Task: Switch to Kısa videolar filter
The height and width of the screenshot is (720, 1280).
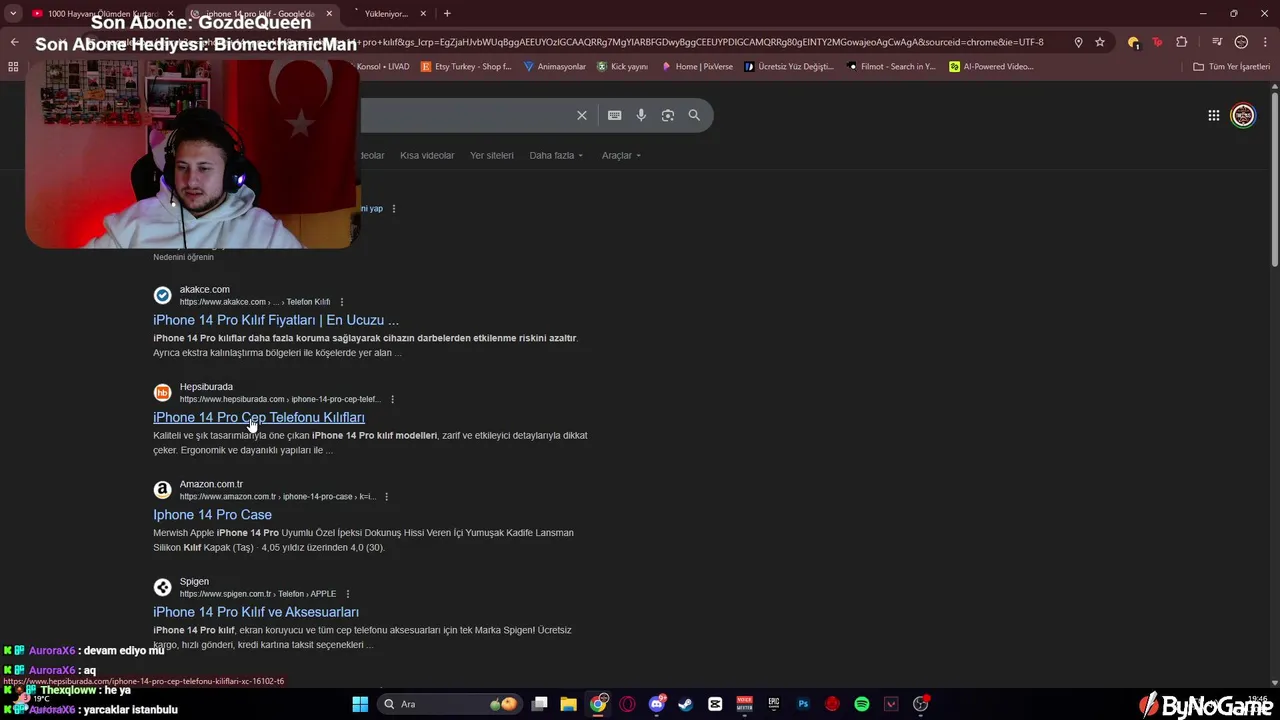Action: pos(427,155)
